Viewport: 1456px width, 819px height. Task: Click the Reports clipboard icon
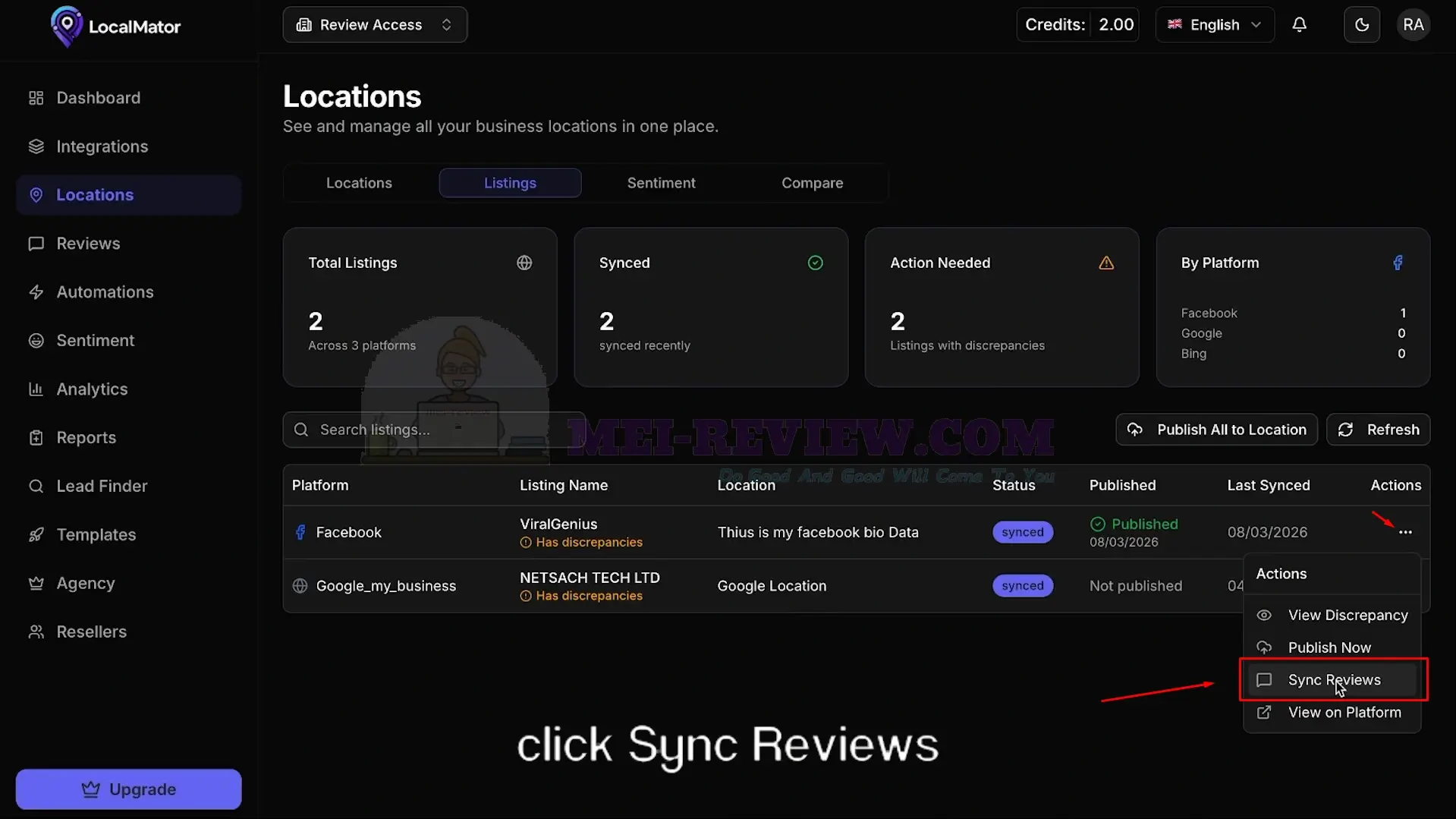coord(36,438)
